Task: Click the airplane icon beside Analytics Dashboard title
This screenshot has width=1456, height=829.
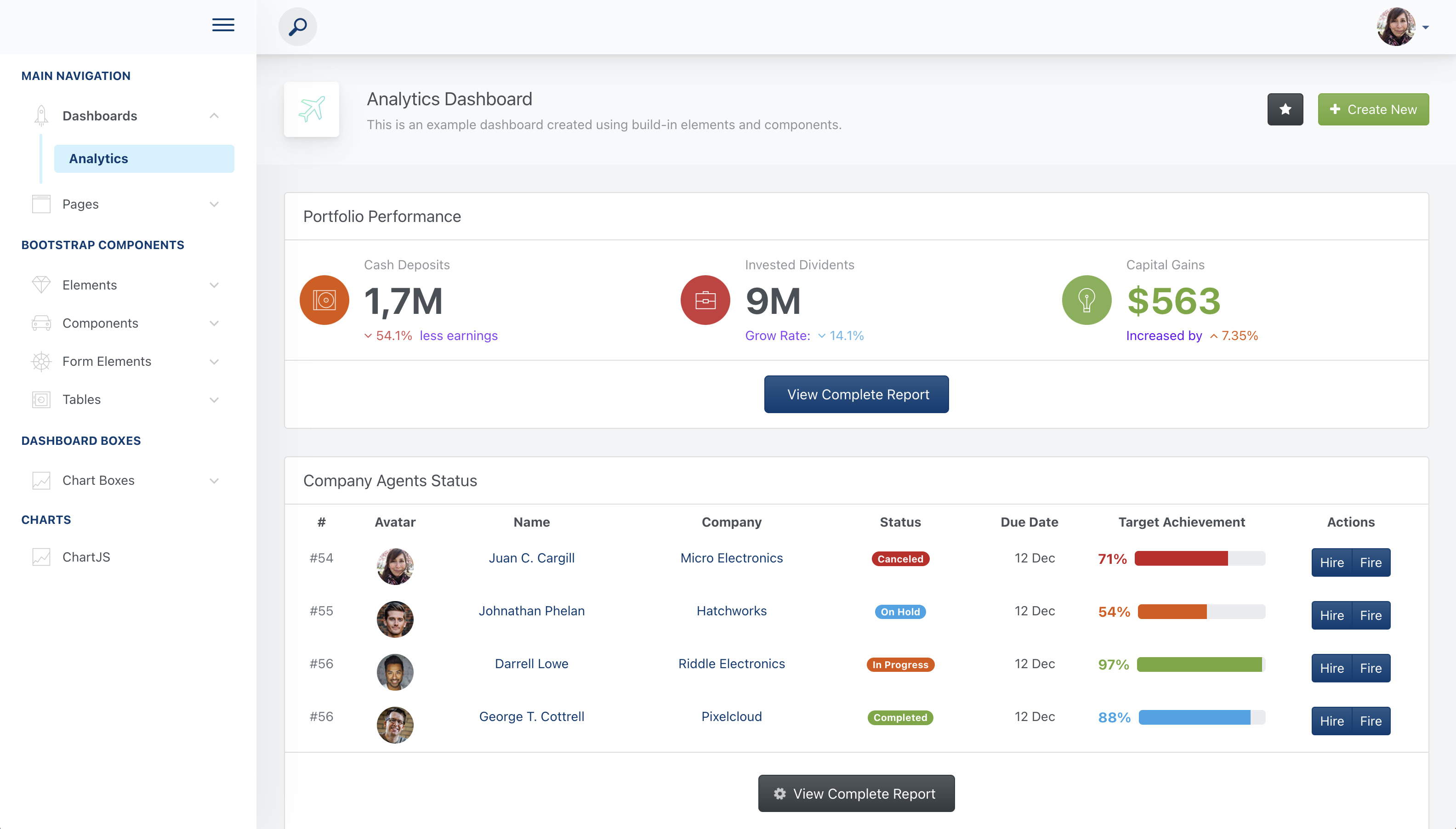Action: coord(311,109)
